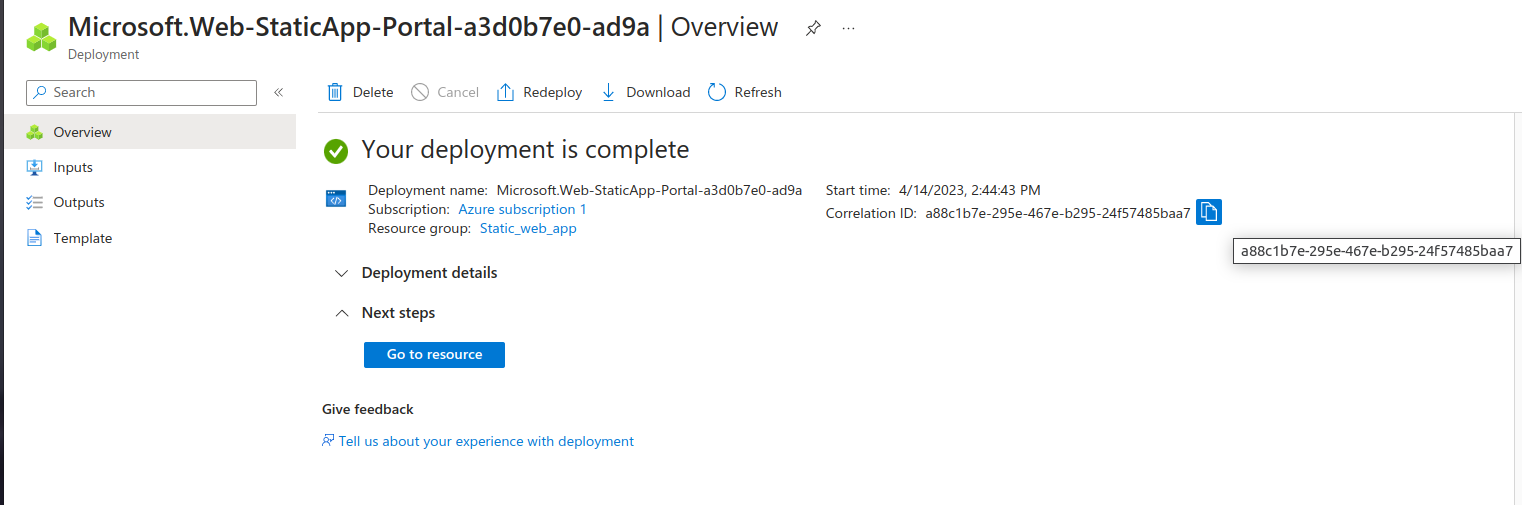Click the Deployment subtitle under title
The width and height of the screenshot is (1522, 505).
tap(104, 55)
